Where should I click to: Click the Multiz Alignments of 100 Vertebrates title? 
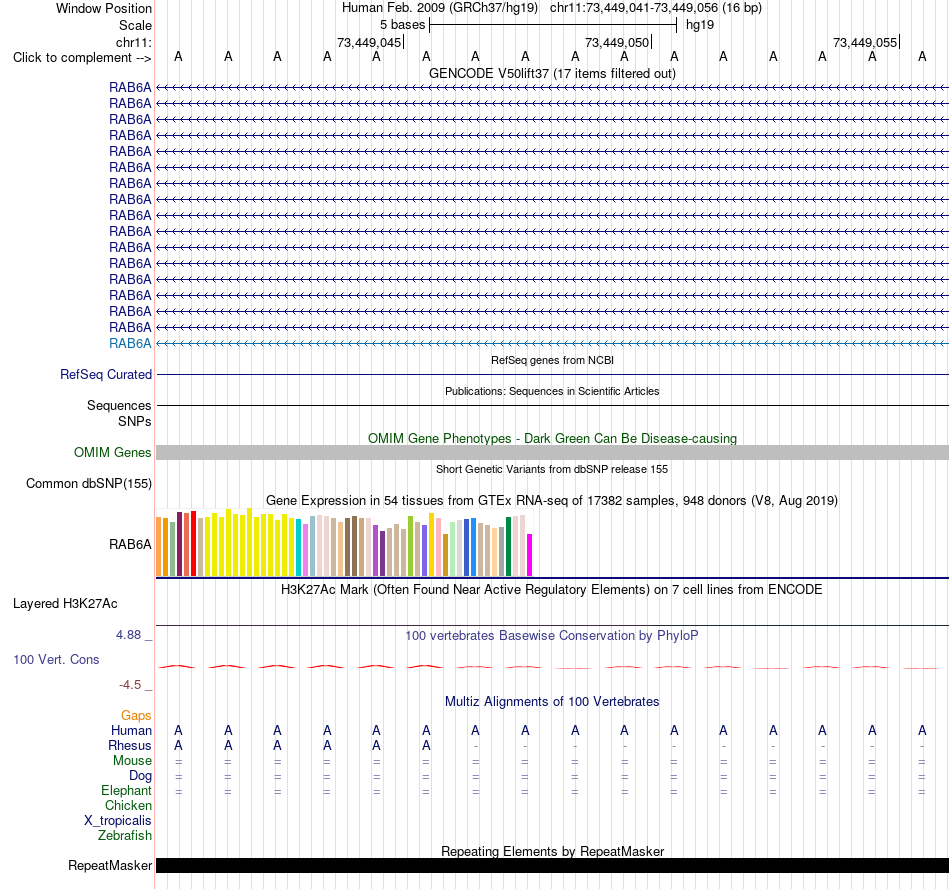point(552,701)
